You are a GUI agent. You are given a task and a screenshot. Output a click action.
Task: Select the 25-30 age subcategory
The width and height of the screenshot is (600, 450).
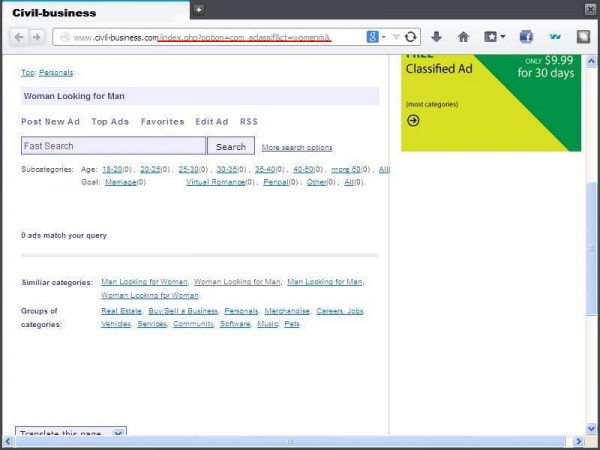point(188,169)
